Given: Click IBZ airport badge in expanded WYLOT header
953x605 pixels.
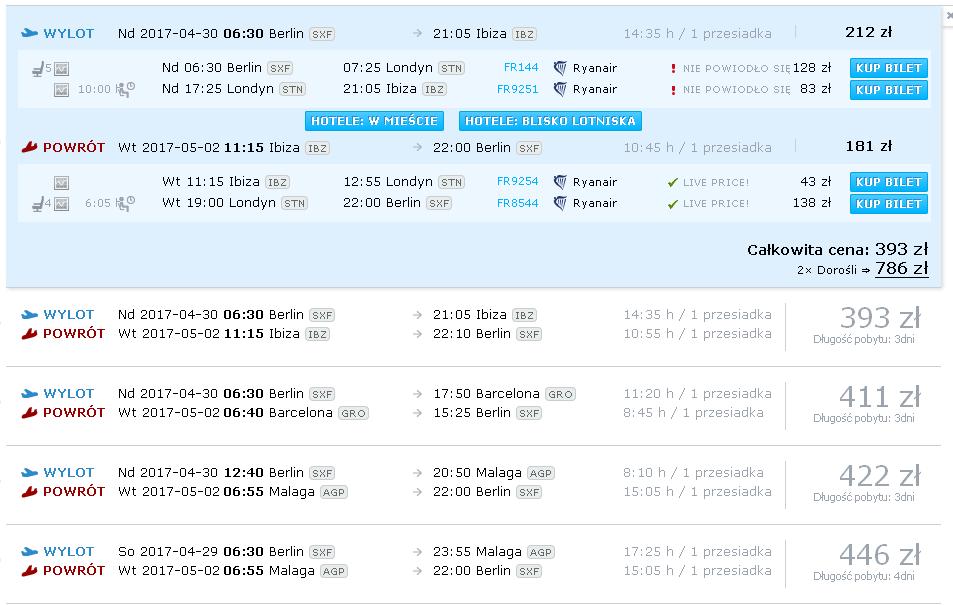Looking at the screenshot, I should 525,34.
